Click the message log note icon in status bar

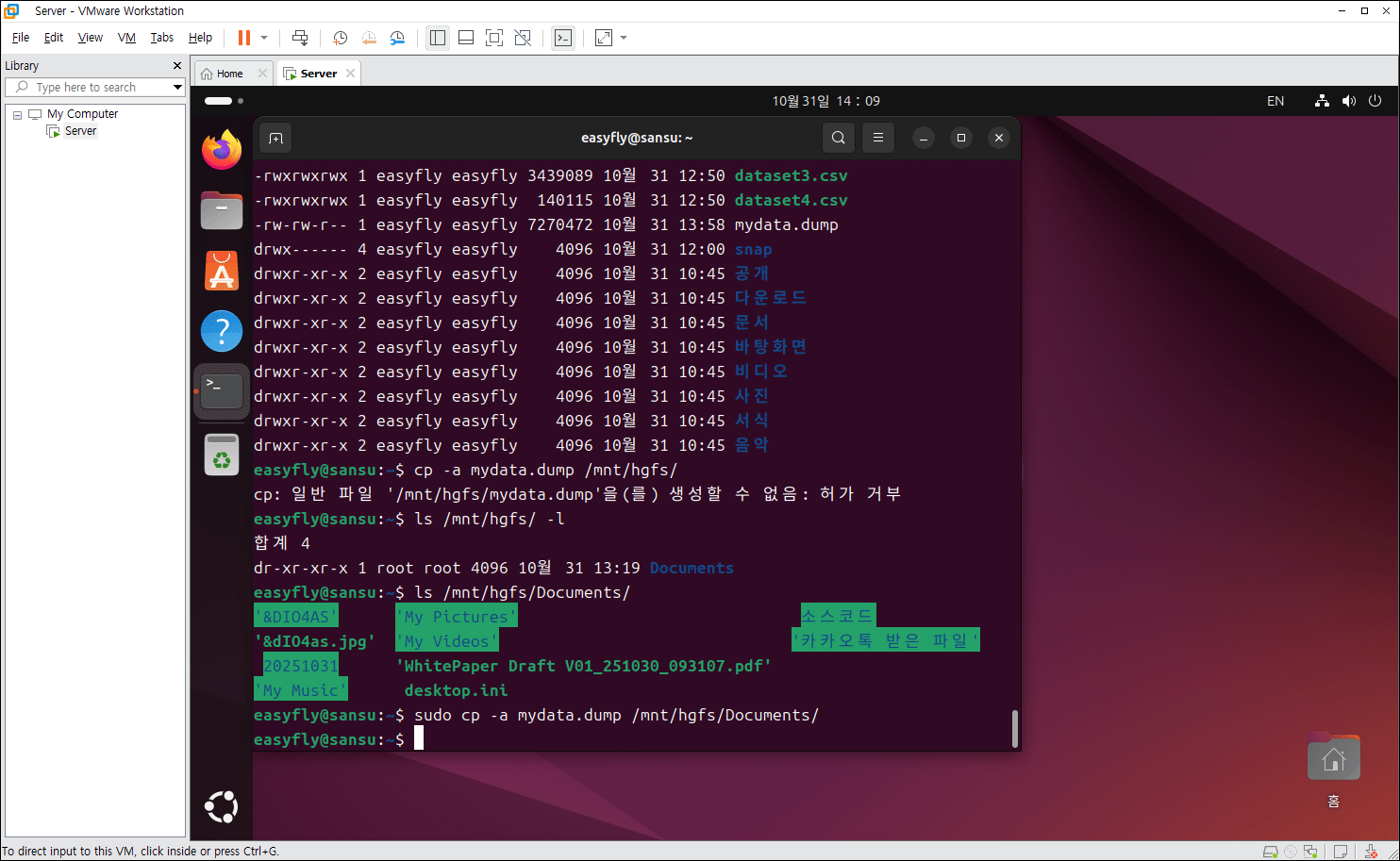click(1341, 852)
